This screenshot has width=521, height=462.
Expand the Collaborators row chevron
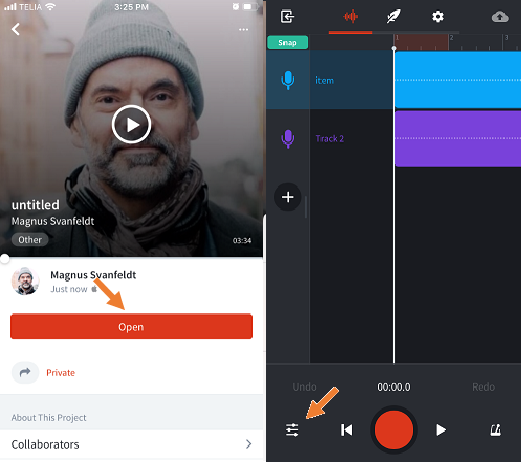pos(248,444)
